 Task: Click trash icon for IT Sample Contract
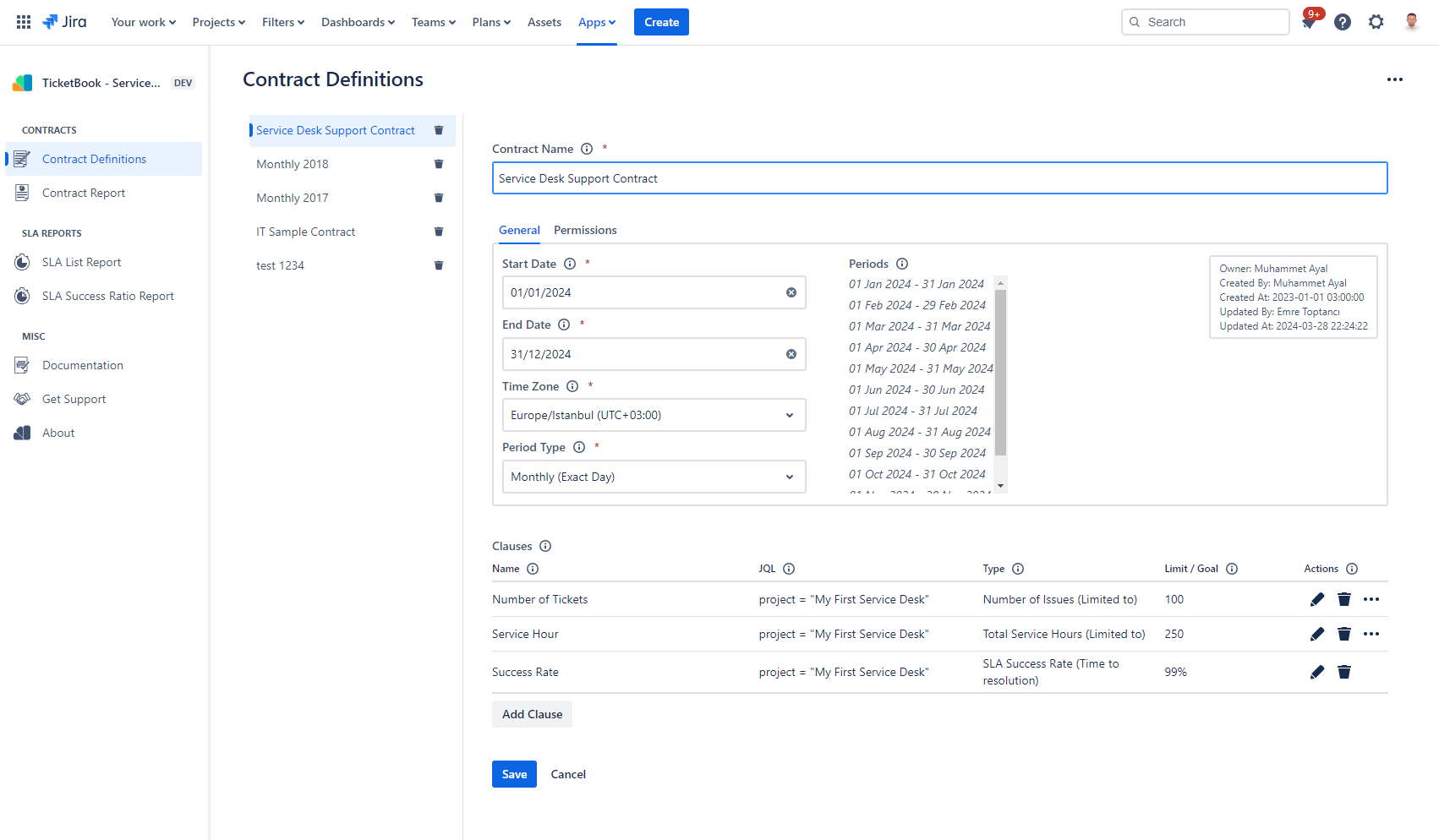coord(439,232)
